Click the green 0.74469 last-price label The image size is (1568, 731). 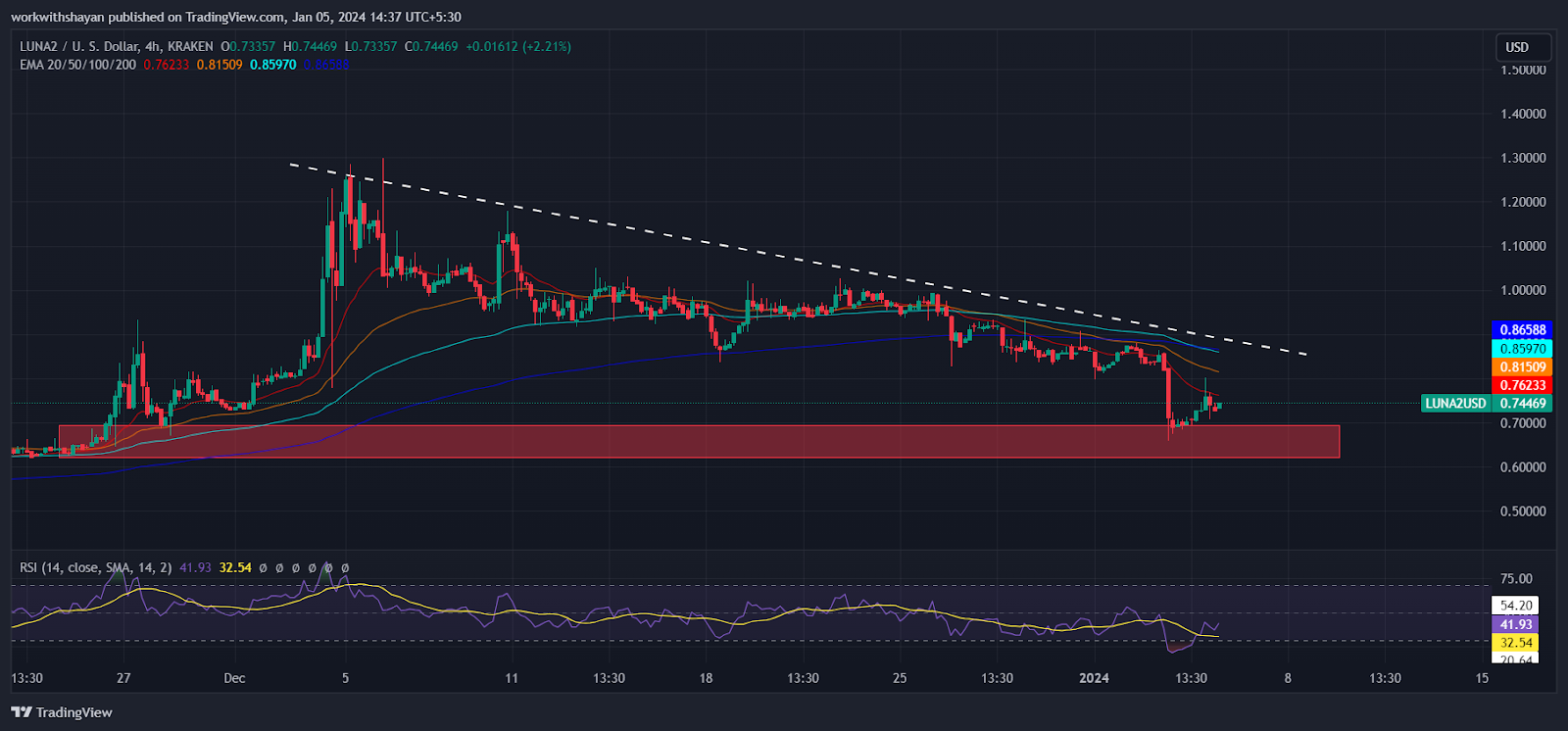(1522, 403)
